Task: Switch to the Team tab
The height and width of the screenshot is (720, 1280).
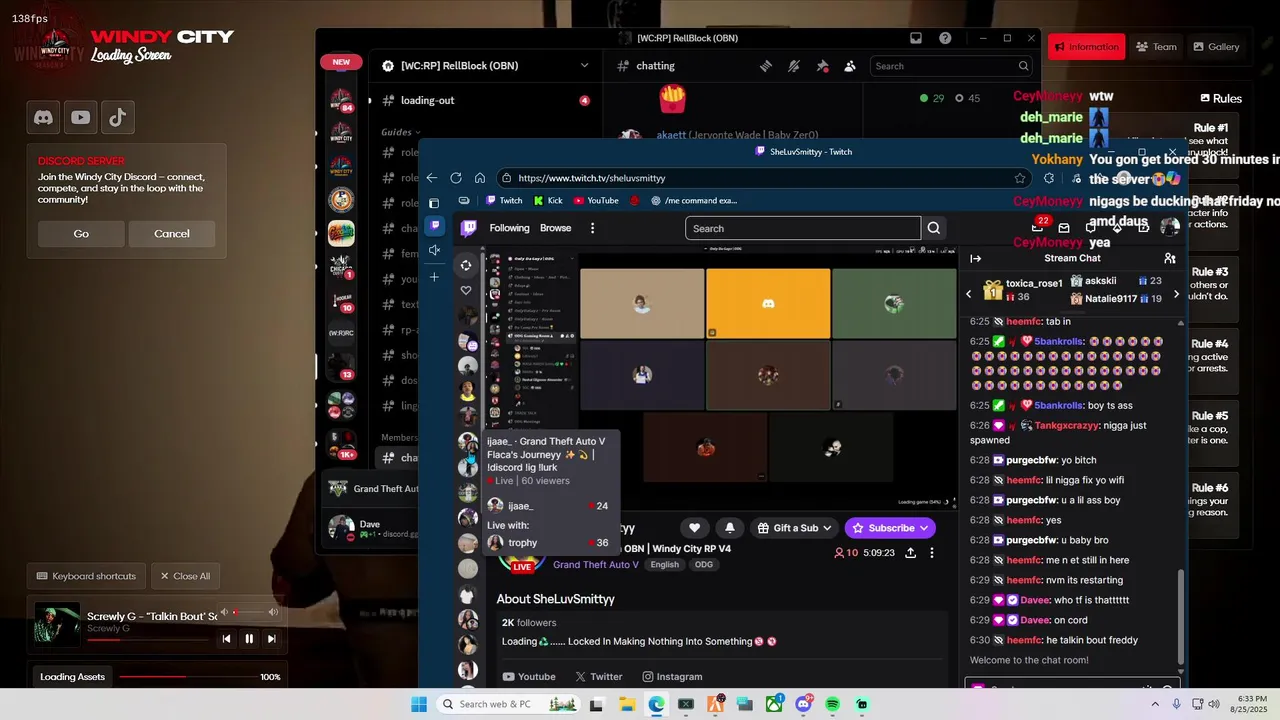Action: 1155,47
